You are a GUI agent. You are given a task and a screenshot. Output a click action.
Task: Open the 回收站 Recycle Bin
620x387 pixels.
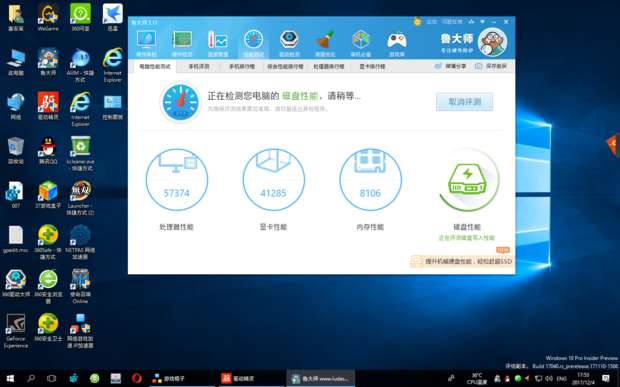(x=16, y=151)
